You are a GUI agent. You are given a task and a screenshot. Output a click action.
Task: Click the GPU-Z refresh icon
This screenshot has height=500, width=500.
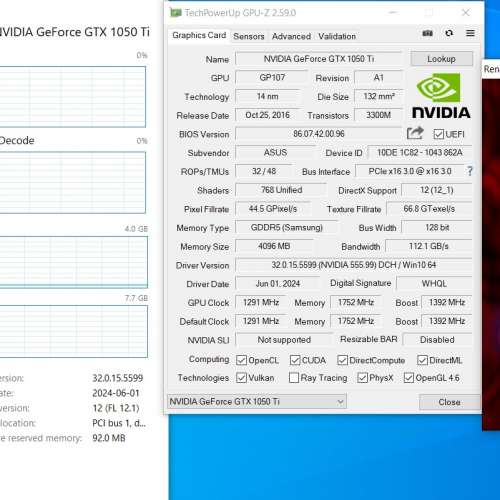click(x=449, y=33)
